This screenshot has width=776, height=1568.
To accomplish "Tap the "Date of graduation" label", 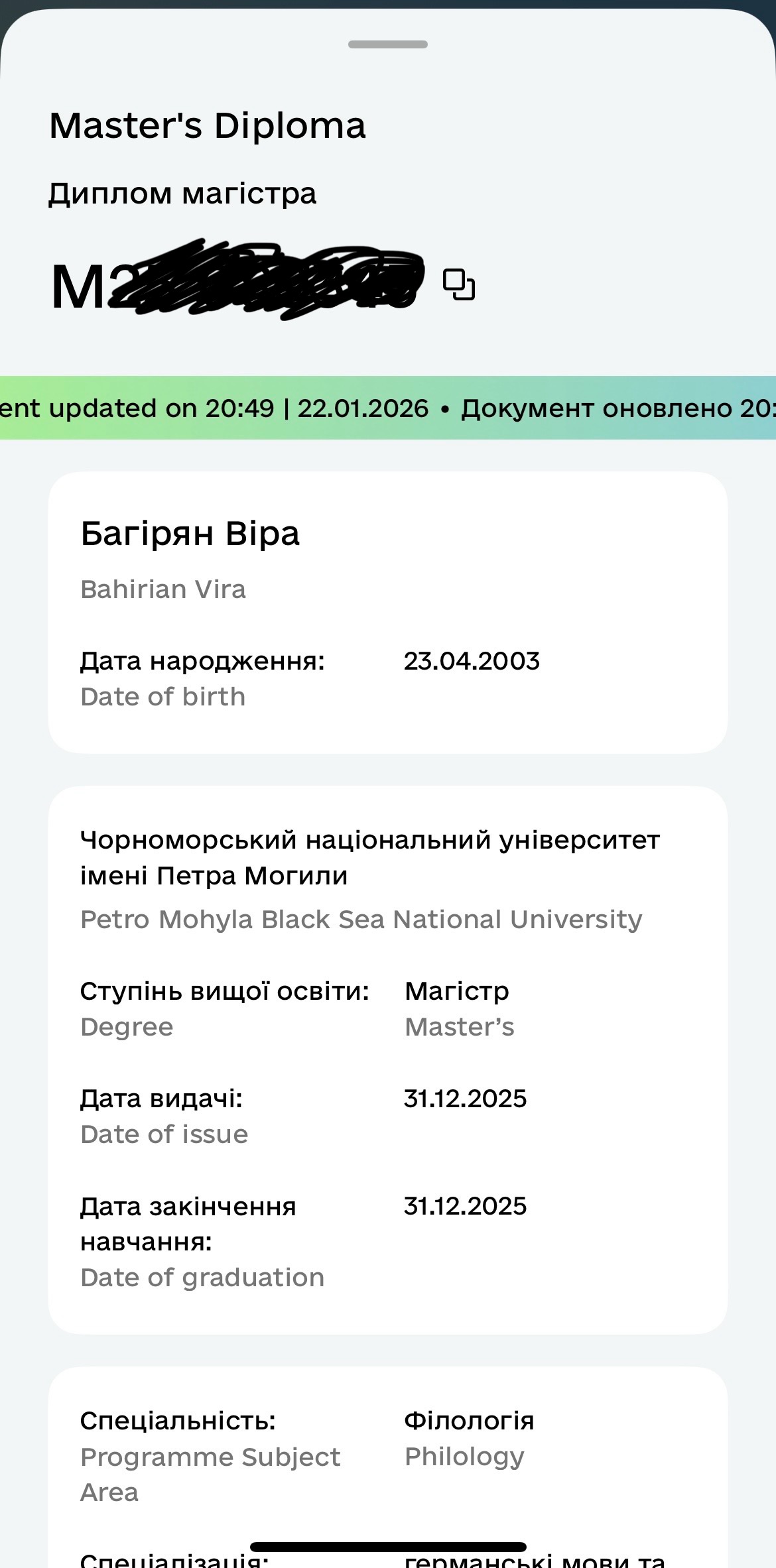I will tap(202, 1278).
